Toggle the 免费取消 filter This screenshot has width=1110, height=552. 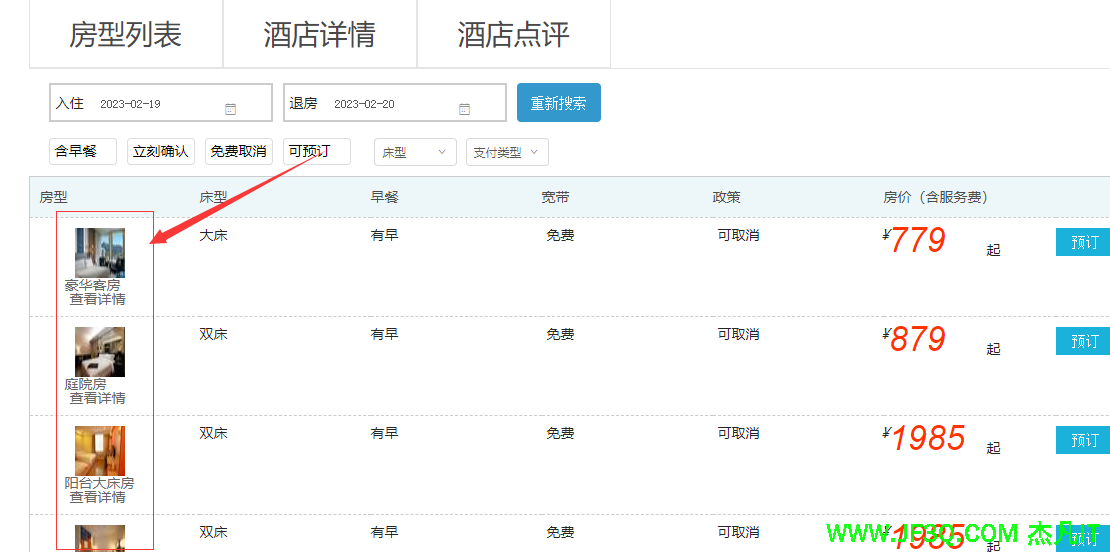[239, 152]
